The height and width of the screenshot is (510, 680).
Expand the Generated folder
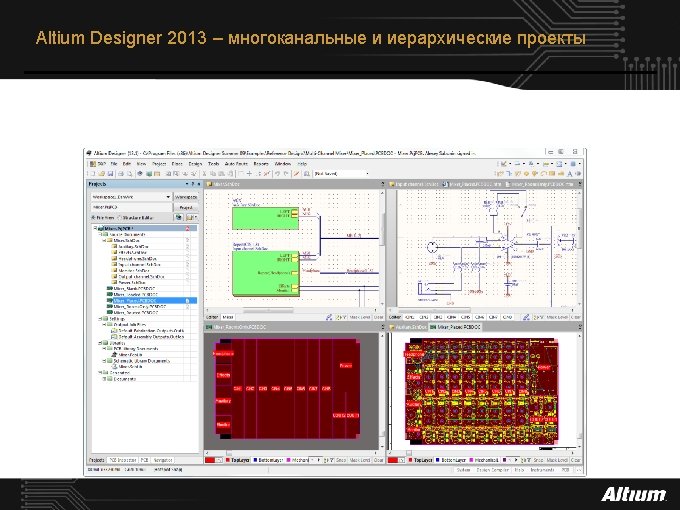click(100, 373)
